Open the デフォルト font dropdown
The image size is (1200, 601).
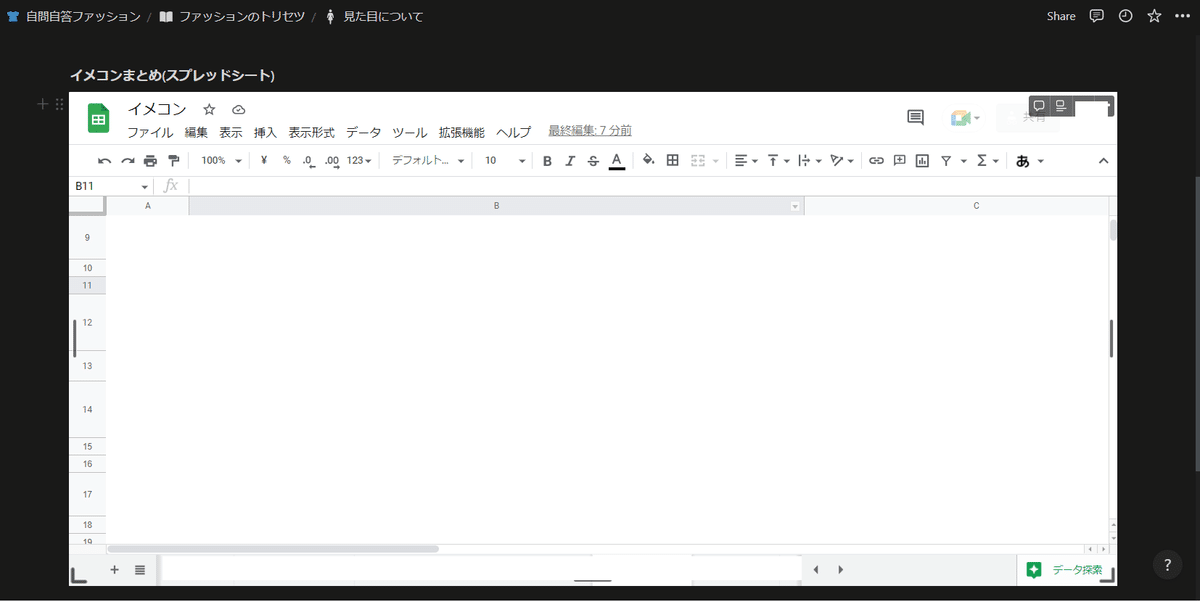(x=428, y=160)
